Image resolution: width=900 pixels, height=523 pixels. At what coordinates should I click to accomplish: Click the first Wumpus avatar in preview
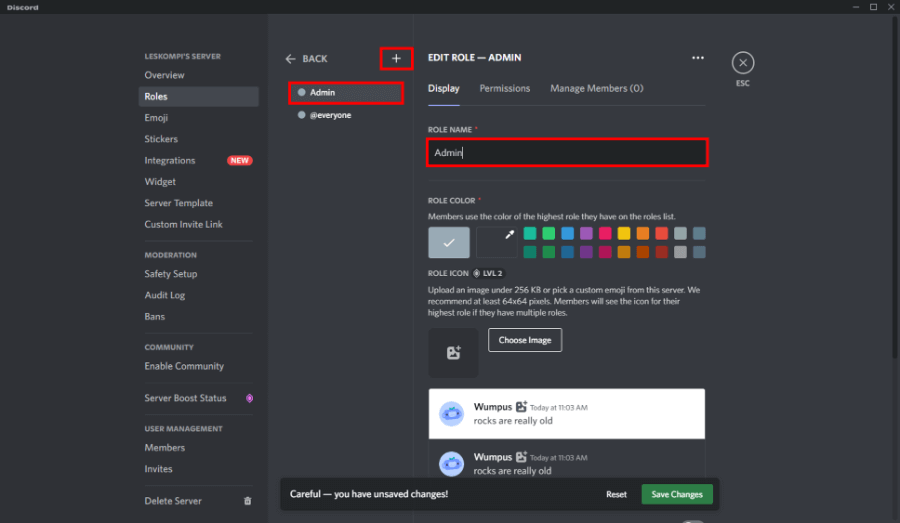[x=451, y=413]
